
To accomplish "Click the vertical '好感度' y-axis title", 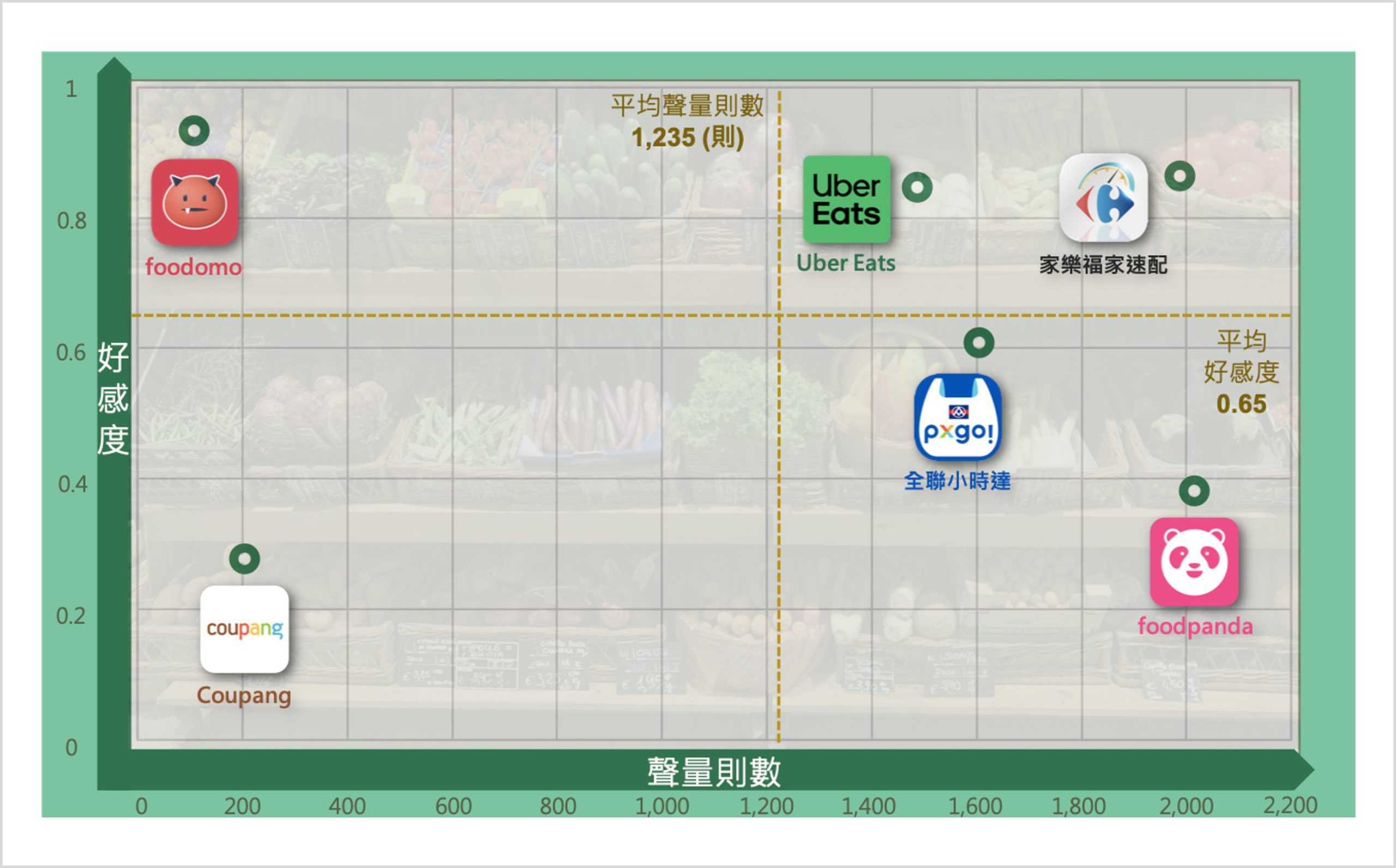I will [x=112, y=399].
